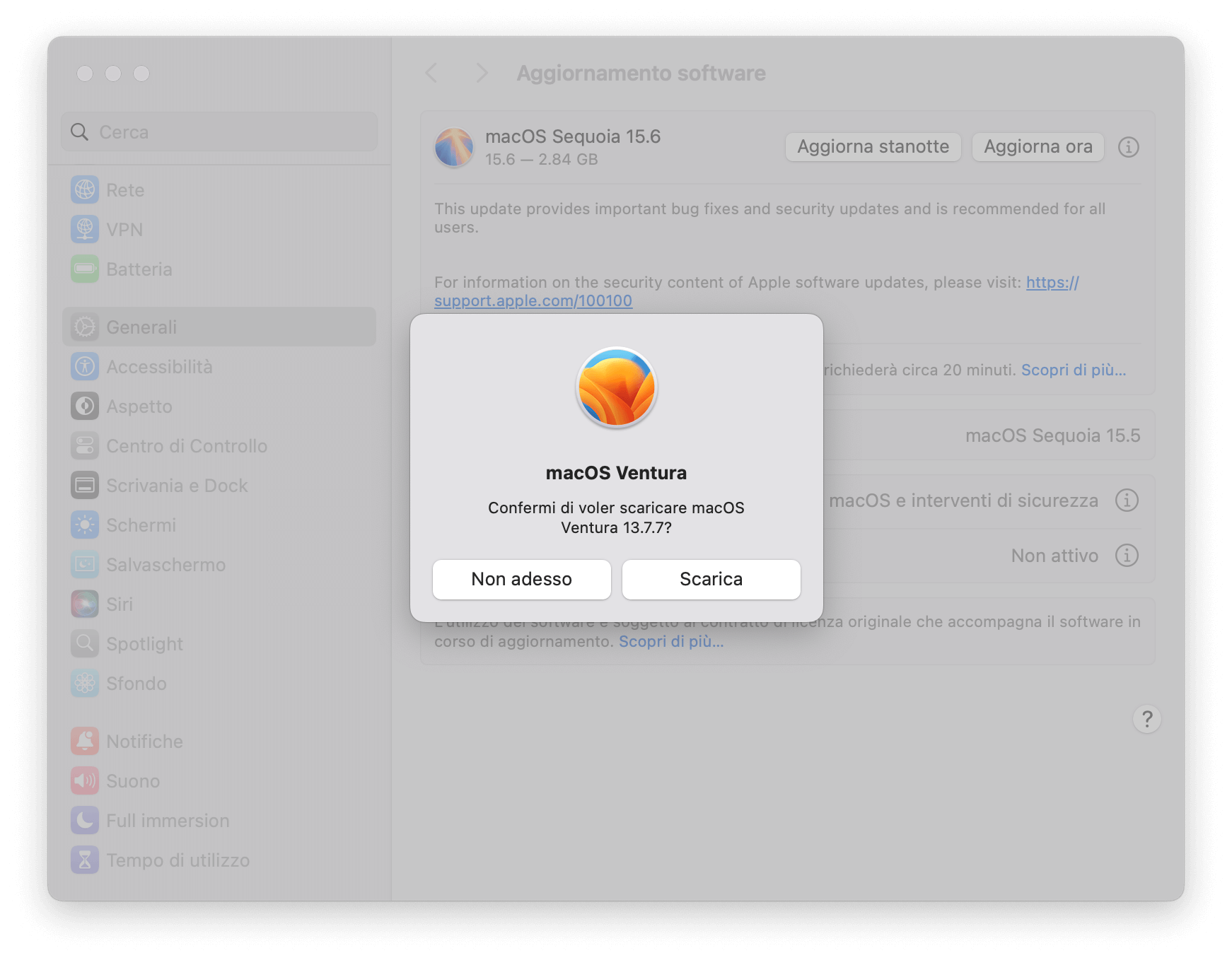Click Non adesso to dismiss dialog
The image size is (1232, 960).
[522, 580]
